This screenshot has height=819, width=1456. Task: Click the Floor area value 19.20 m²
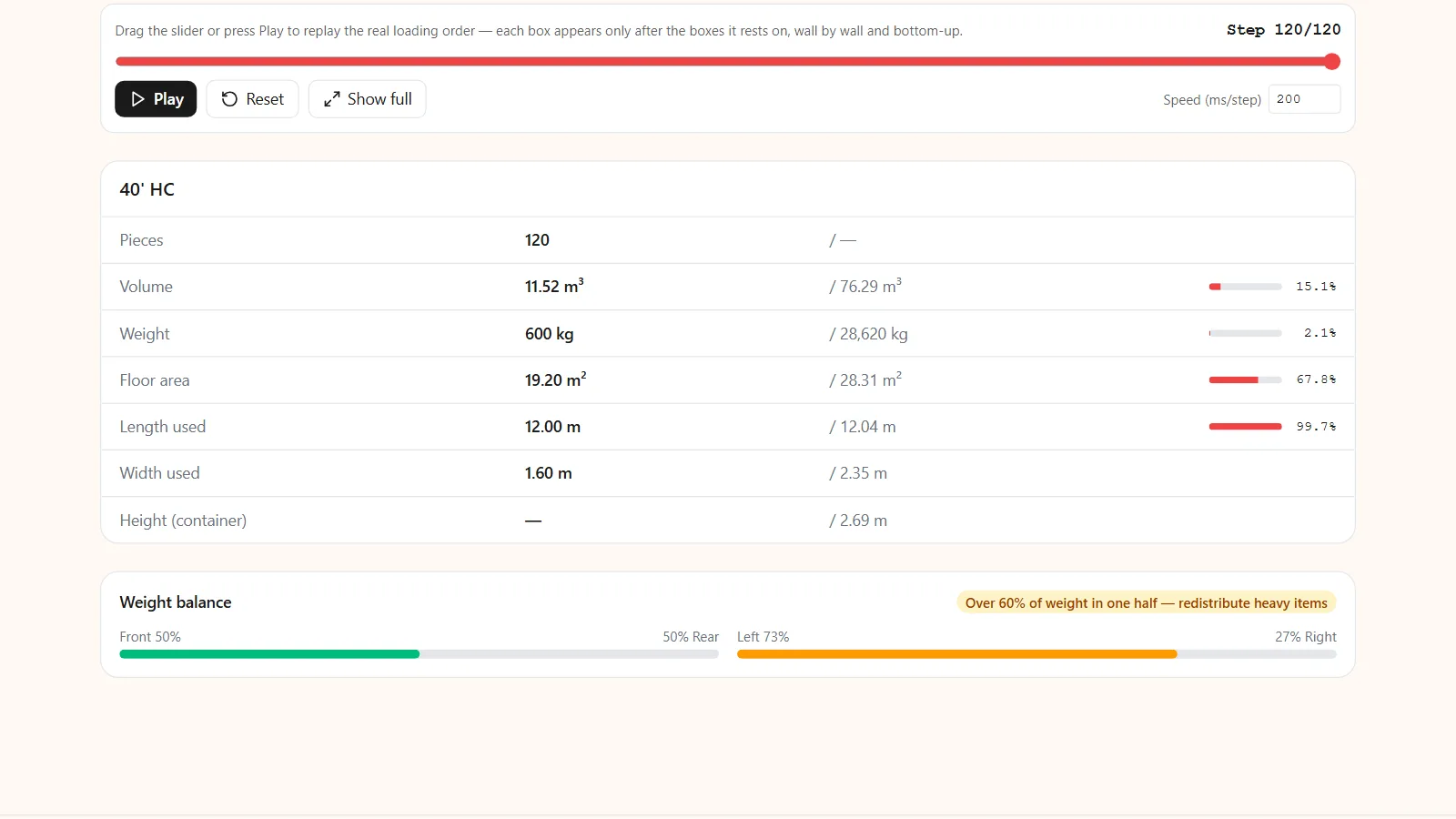(555, 380)
